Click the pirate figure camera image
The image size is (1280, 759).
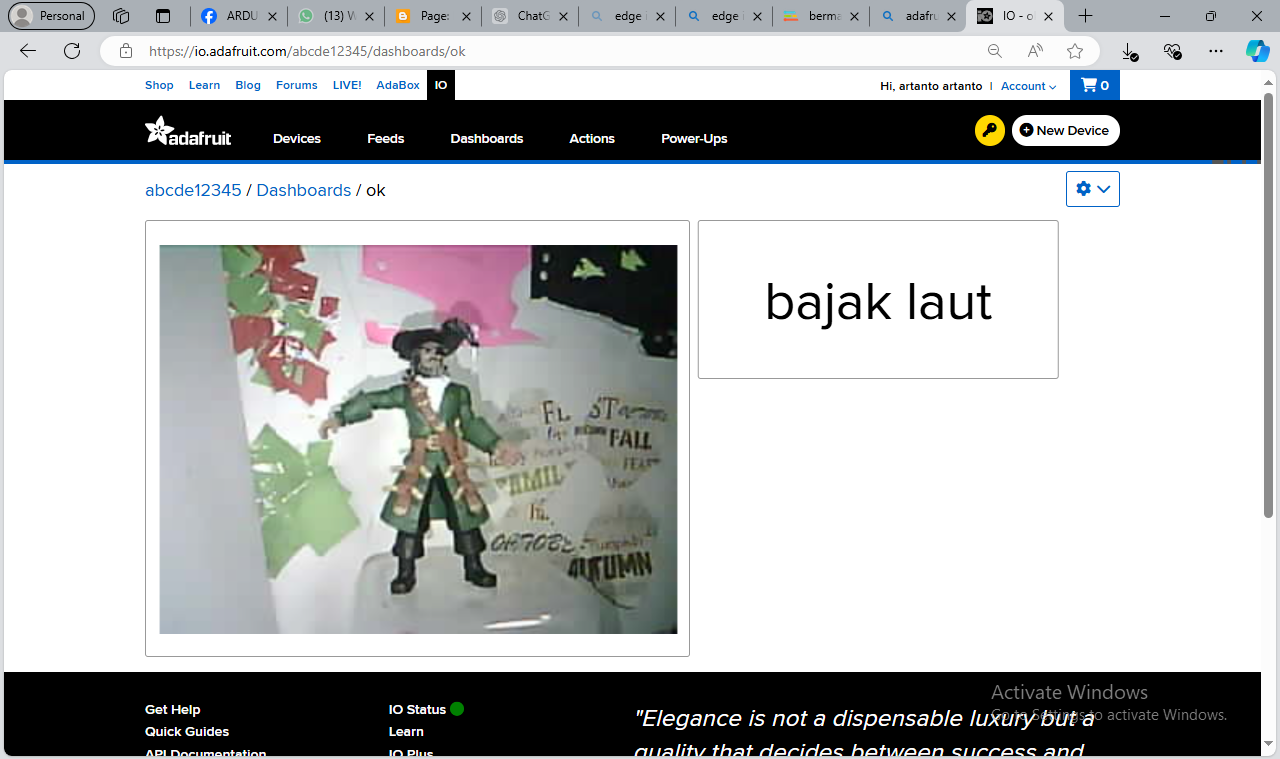[418, 439]
